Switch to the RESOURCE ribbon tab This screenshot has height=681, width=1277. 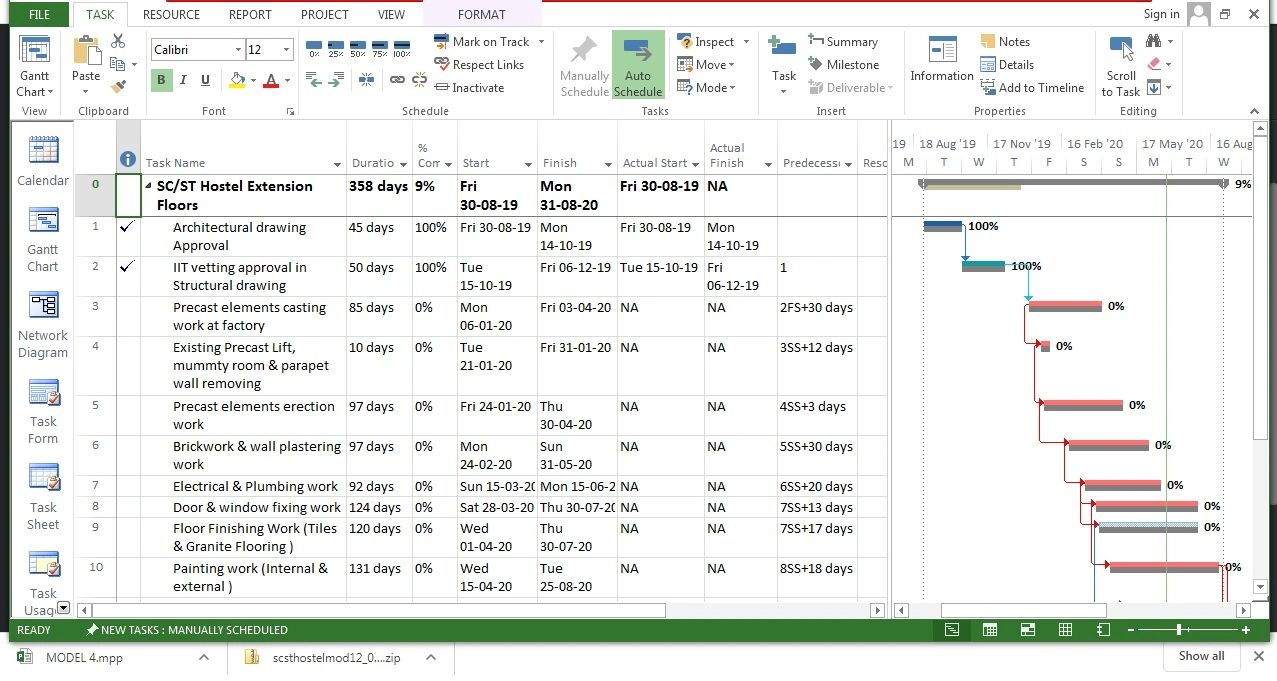pyautogui.click(x=171, y=14)
